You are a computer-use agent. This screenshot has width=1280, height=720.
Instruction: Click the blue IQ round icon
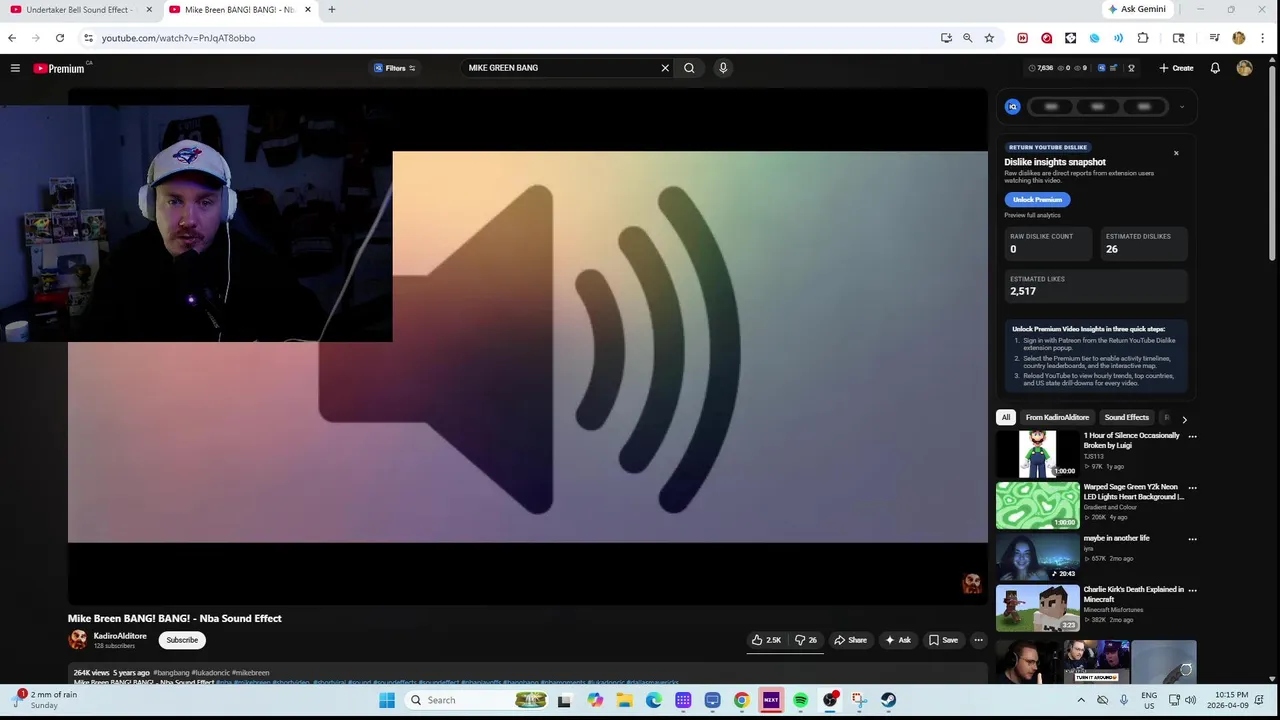[1013, 107]
